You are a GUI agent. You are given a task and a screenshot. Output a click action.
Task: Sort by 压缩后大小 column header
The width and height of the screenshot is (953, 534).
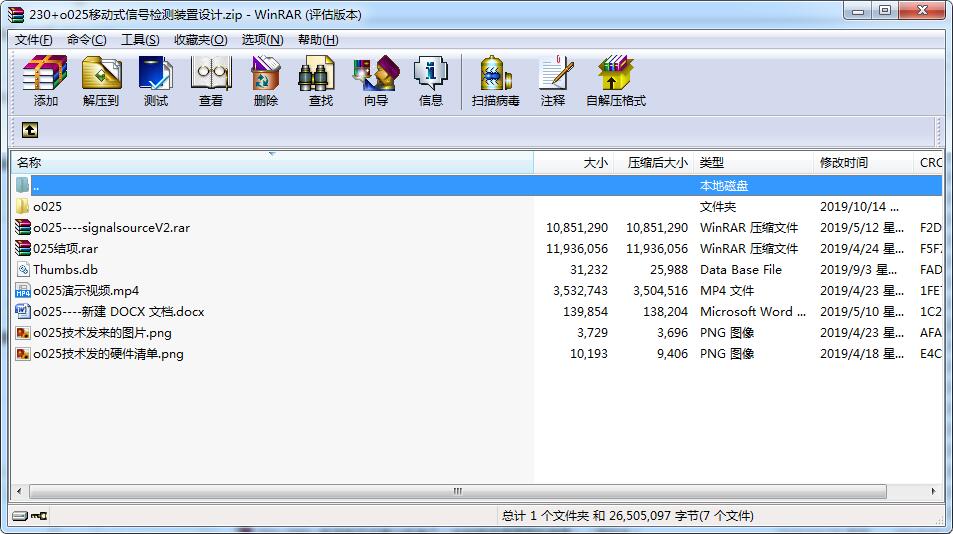pyautogui.click(x=653, y=163)
